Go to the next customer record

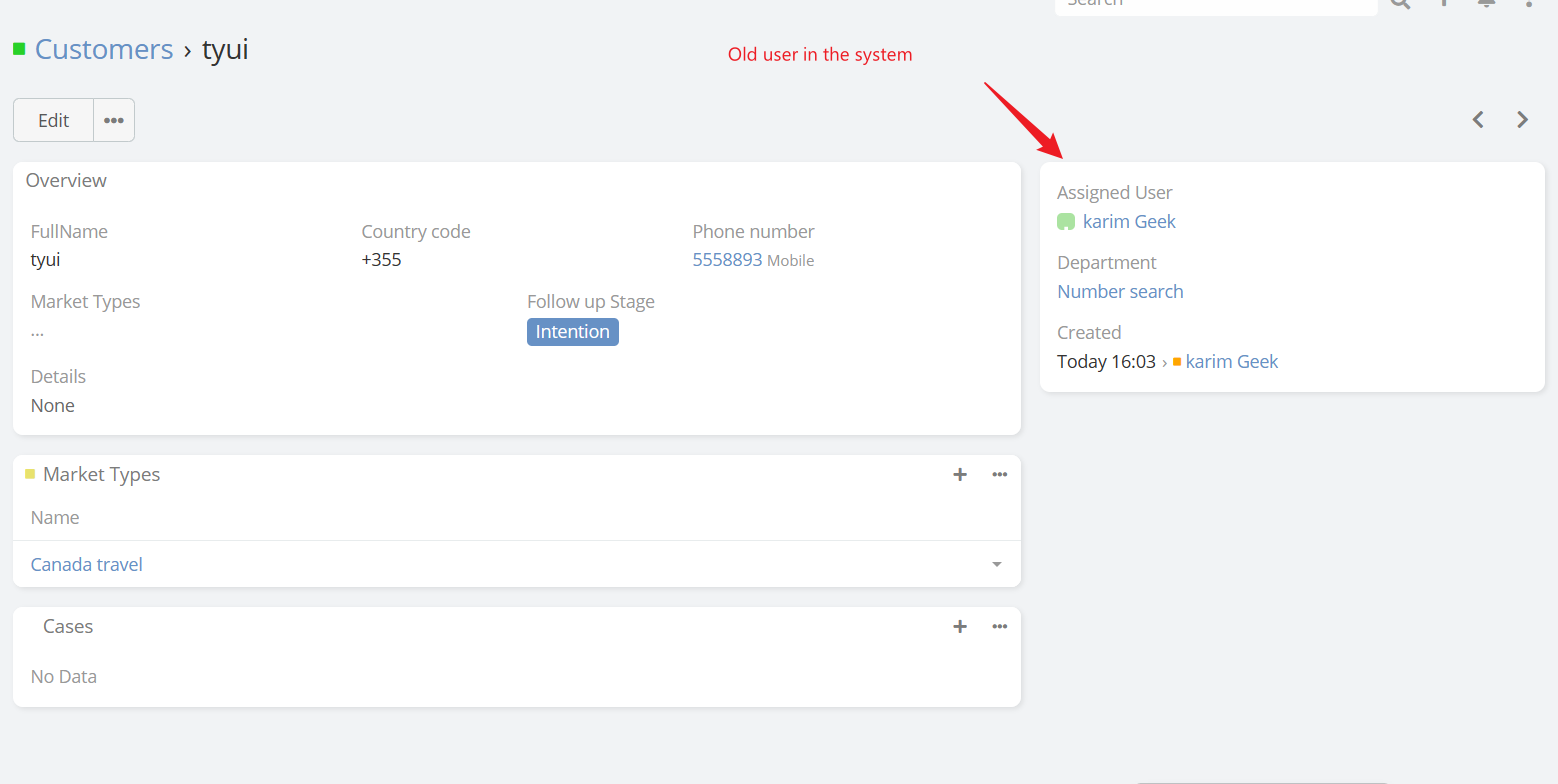tap(1522, 120)
